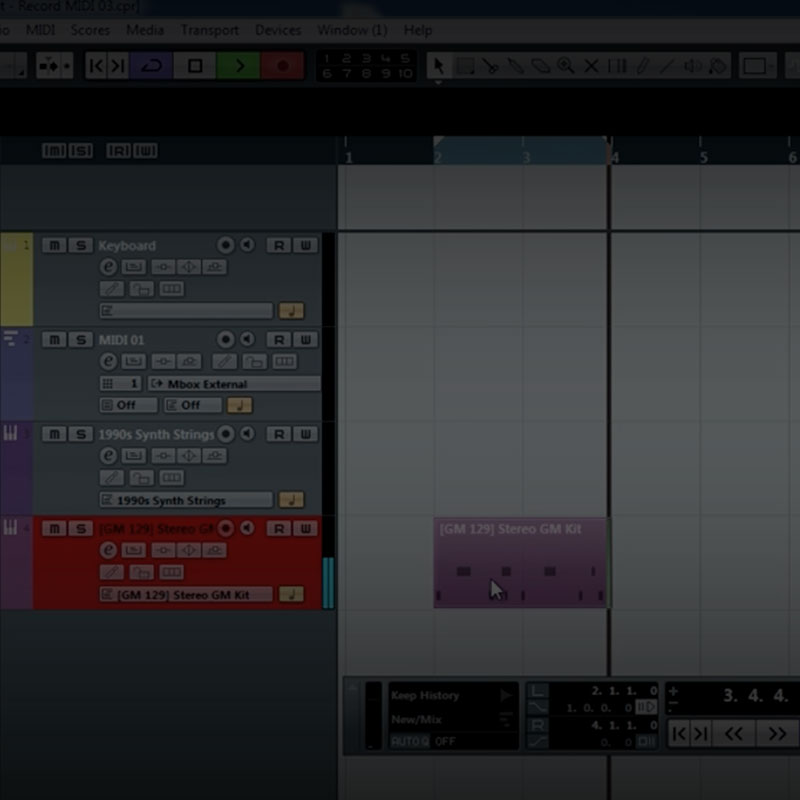Select the Draw pencil tool
Image resolution: width=800 pixels, height=800 pixels.
coord(642,65)
